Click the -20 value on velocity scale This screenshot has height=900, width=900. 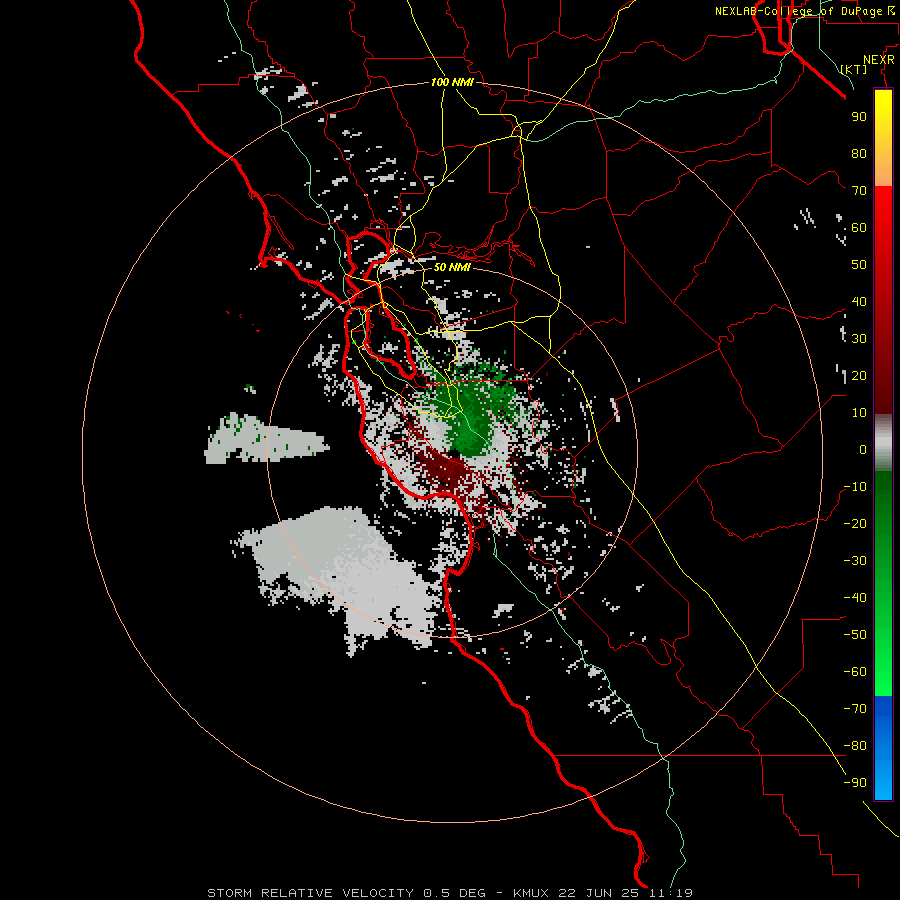coord(855,523)
